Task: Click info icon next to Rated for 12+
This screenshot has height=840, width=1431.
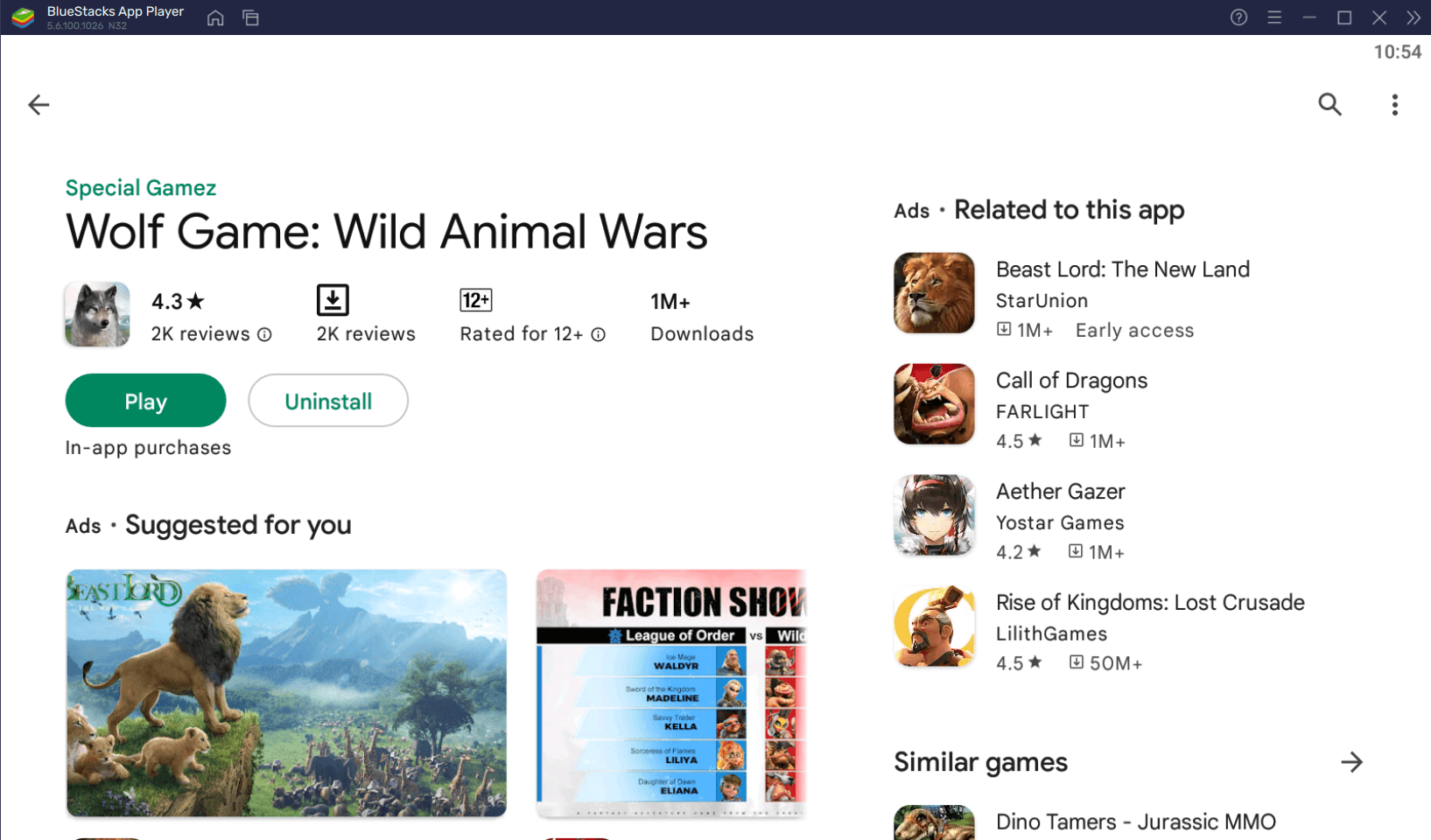Action: 599,334
